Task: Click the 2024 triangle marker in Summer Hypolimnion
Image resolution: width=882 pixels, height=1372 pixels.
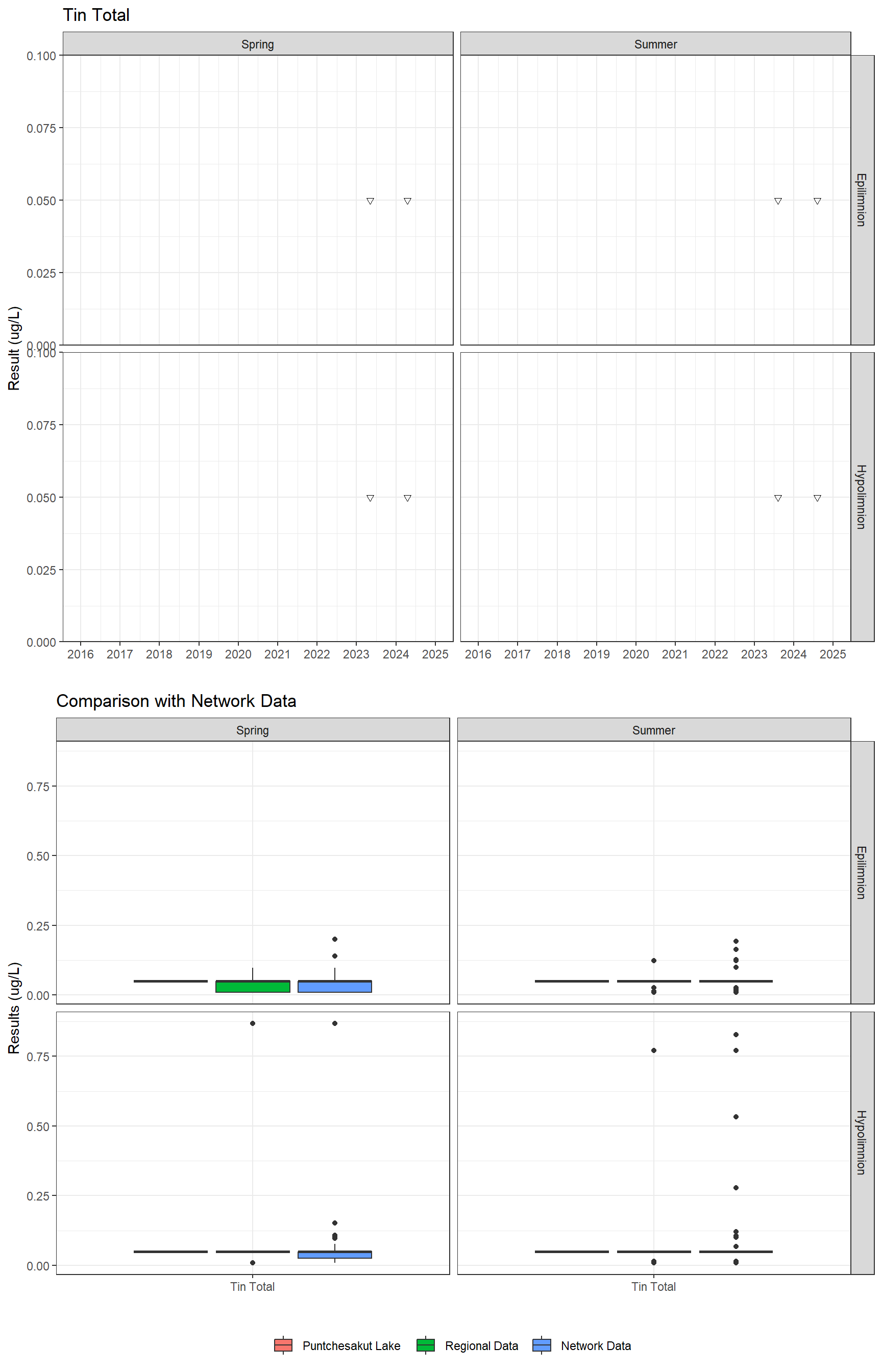Action: pos(817,498)
